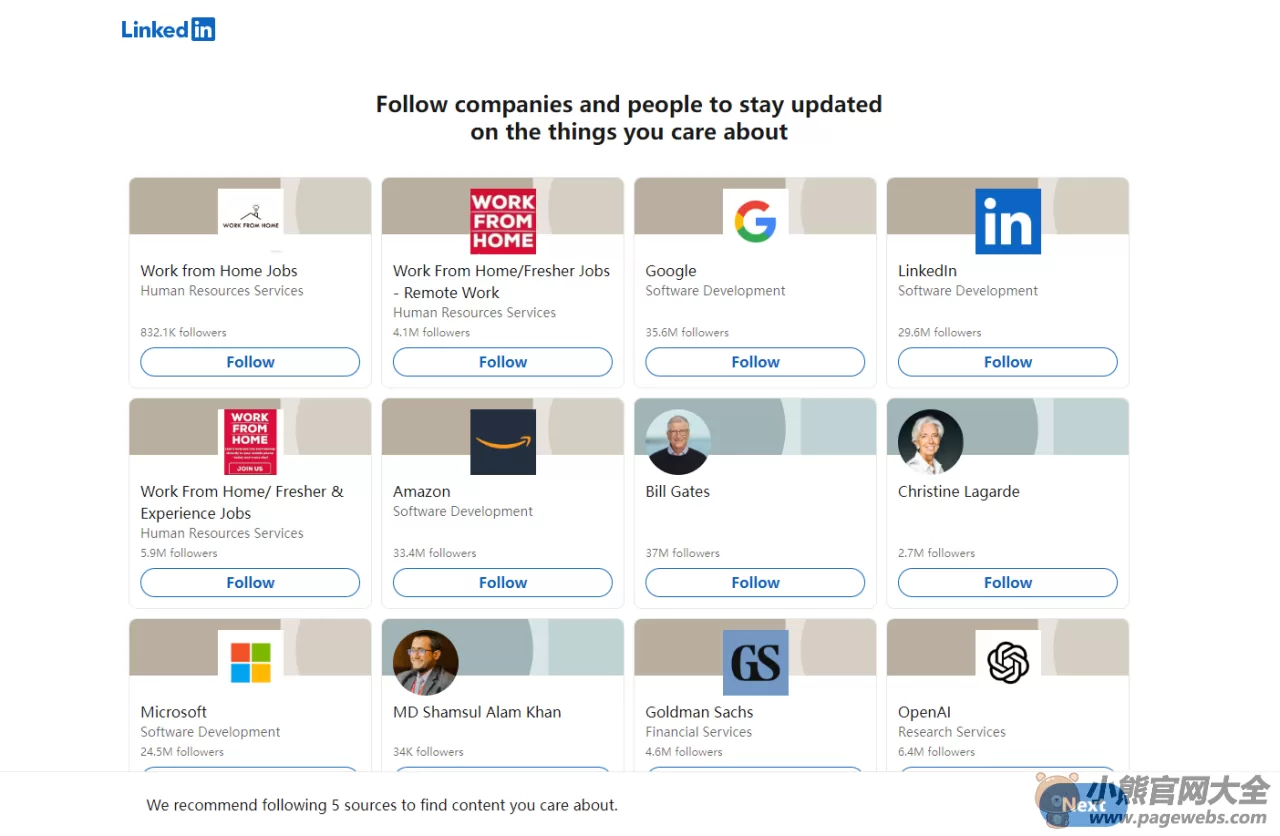Select the Amazon smile logo icon
1280x836 pixels.
click(503, 442)
